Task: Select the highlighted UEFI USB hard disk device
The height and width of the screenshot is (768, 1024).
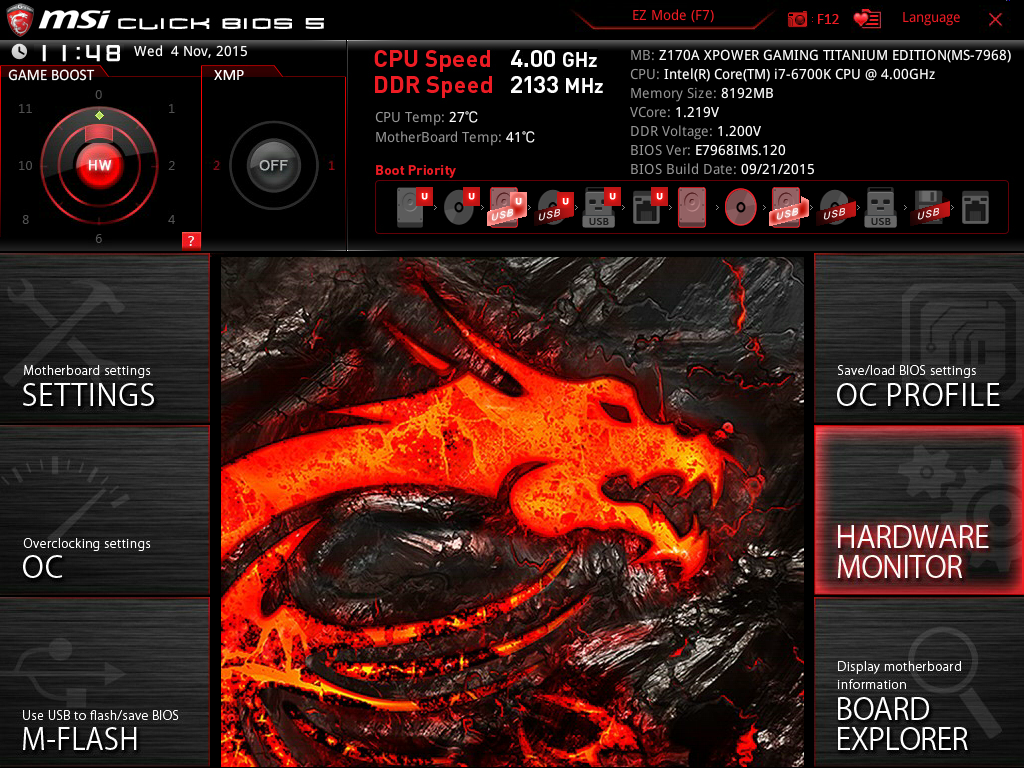Action: 507,207
